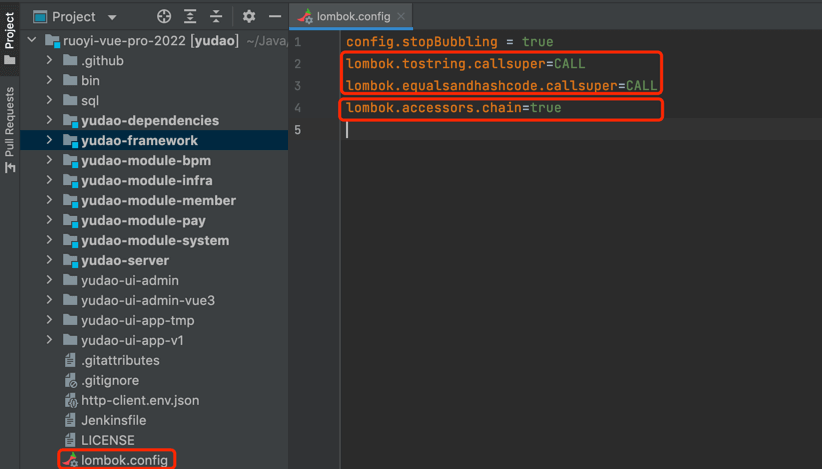The width and height of the screenshot is (822, 469).
Task: Click the http-client.env.json file icon
Action: point(70,400)
